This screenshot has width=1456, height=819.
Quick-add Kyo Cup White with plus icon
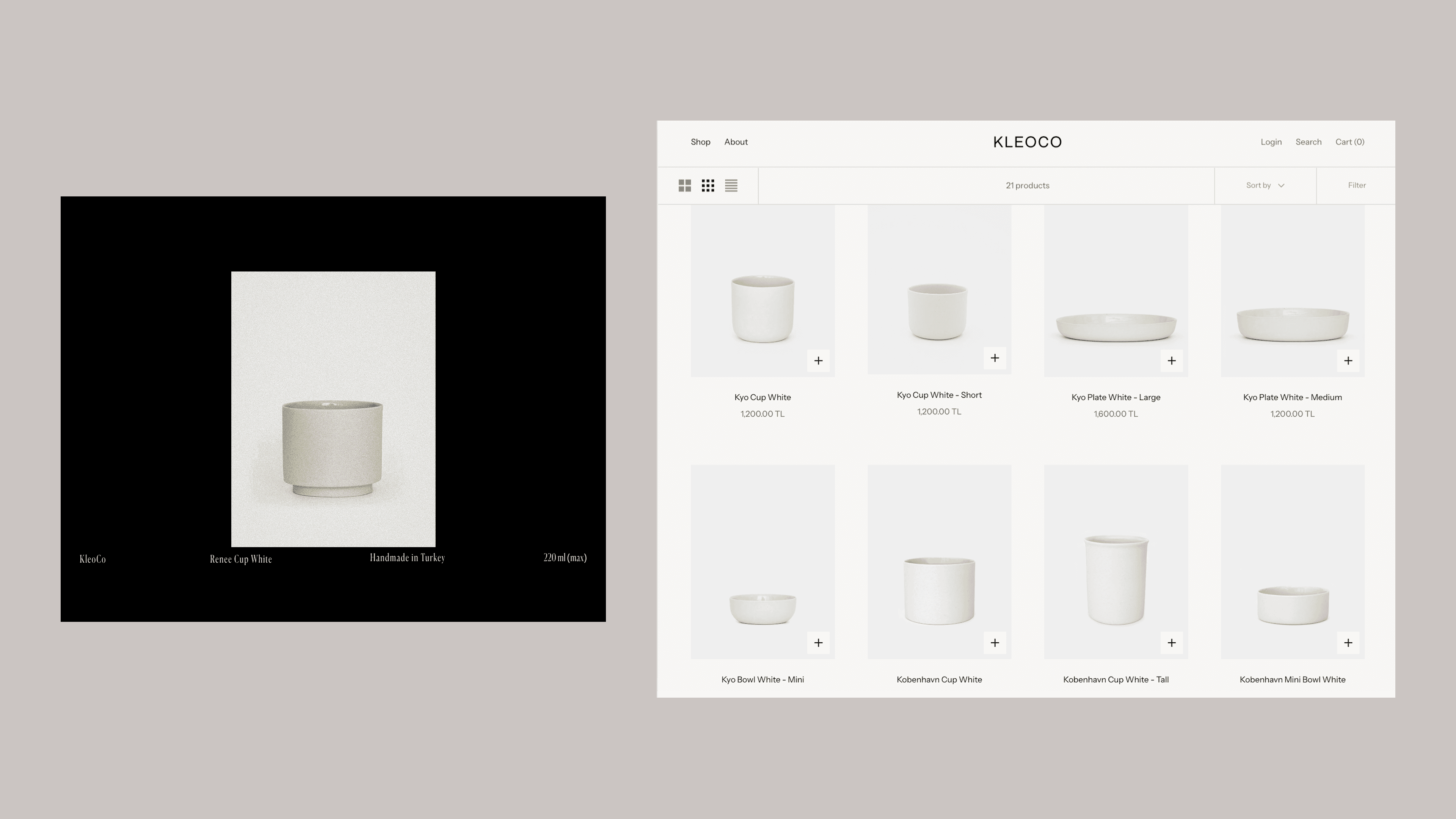(818, 361)
